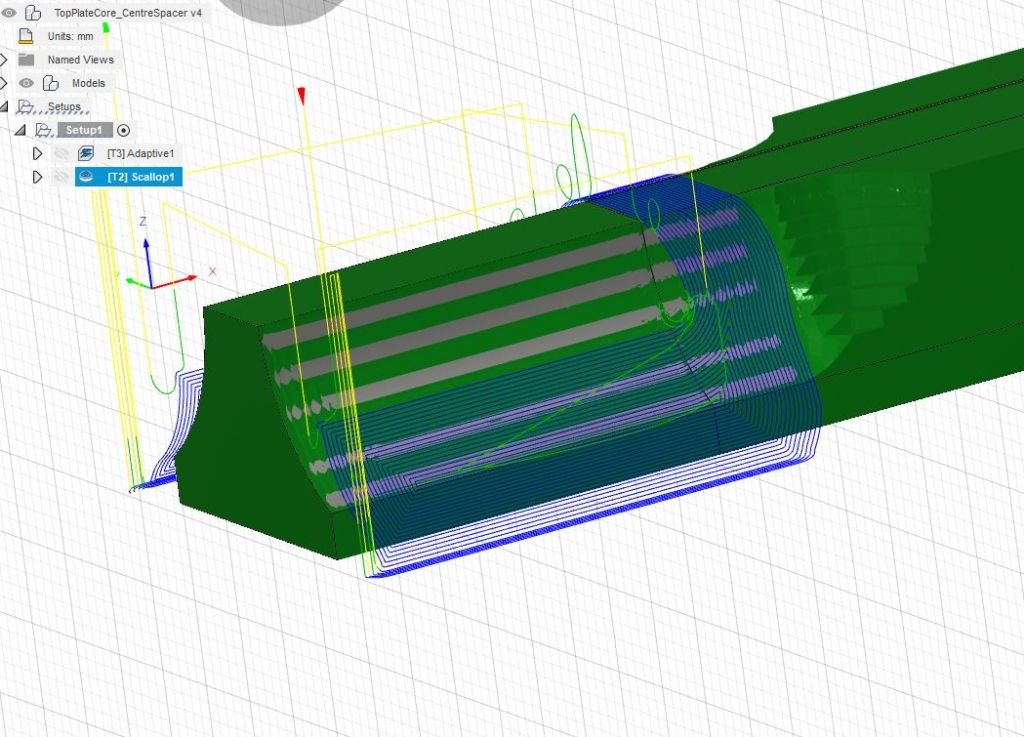Expand the Models node
The height and width of the screenshot is (737, 1024).
tap(4, 83)
